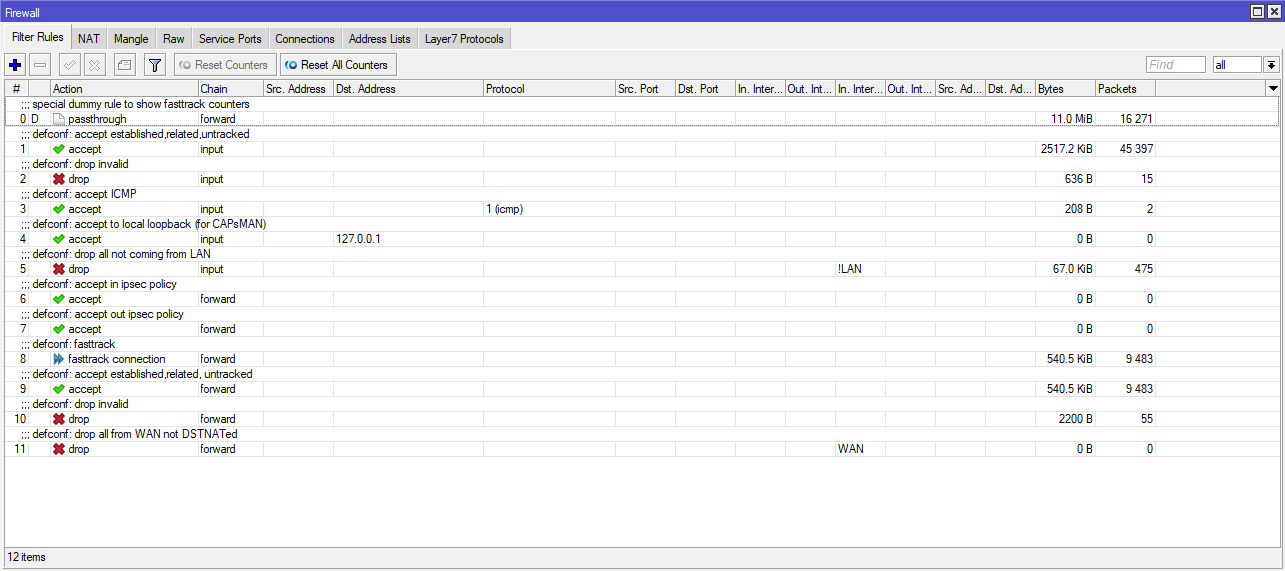Screen dimensions: 1285x571
Task: Sort by the Action column header
Action: coord(123,89)
